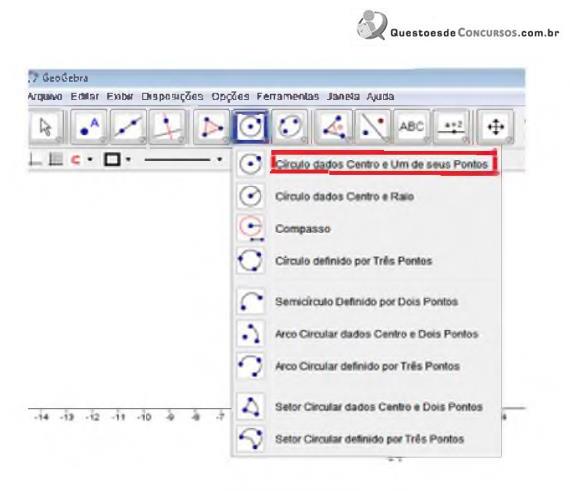Open the point capturing dropdown arrow
Screen dimensions: 570x491
pyautogui.click(x=90, y=159)
